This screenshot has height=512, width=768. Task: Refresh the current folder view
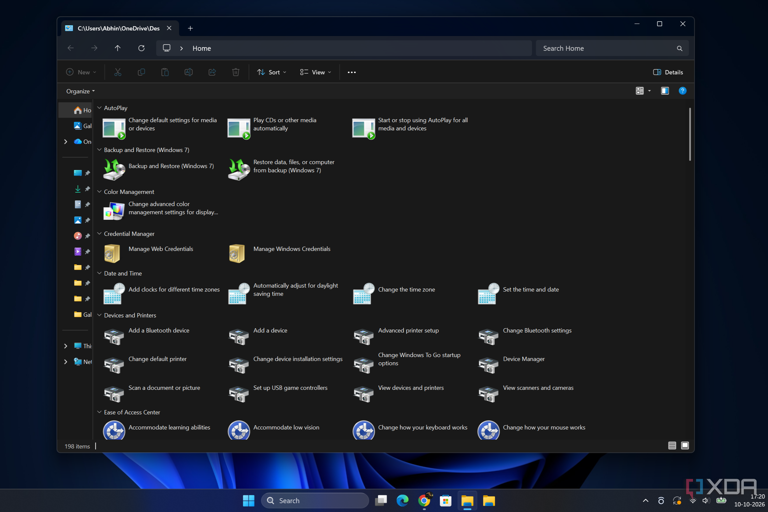click(x=141, y=48)
